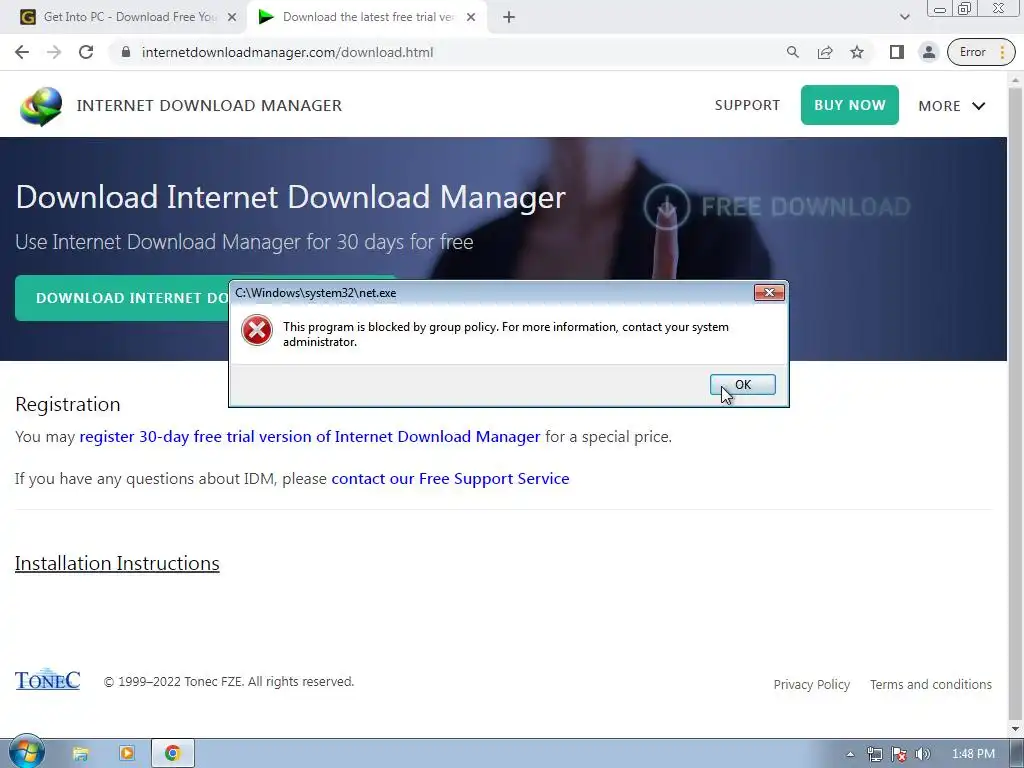Open the tab search dropdown arrow

point(904,17)
